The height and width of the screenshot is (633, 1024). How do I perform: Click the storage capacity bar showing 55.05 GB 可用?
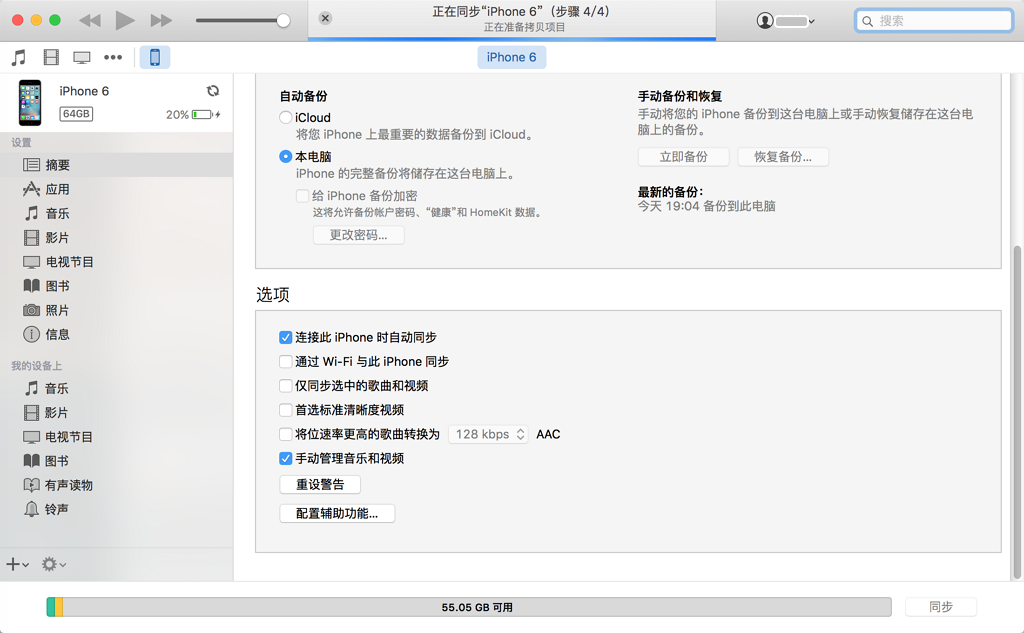[x=469, y=607]
